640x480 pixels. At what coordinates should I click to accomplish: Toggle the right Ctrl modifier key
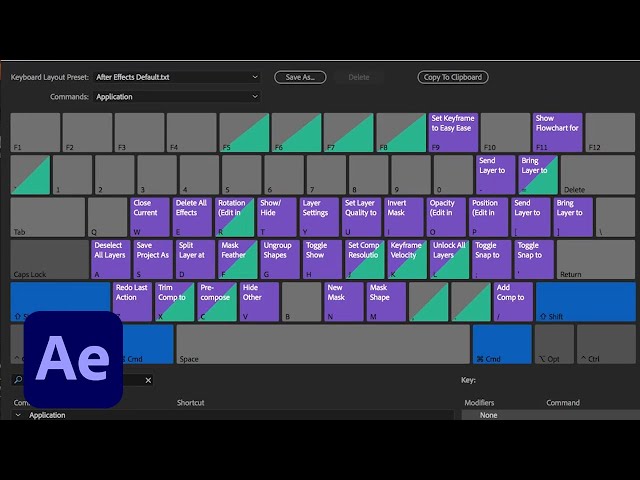607,344
